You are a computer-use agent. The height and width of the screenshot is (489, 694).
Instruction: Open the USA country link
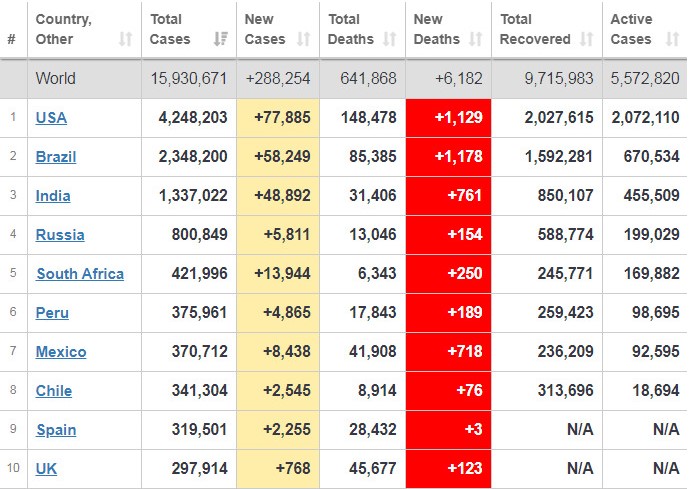coord(51,118)
